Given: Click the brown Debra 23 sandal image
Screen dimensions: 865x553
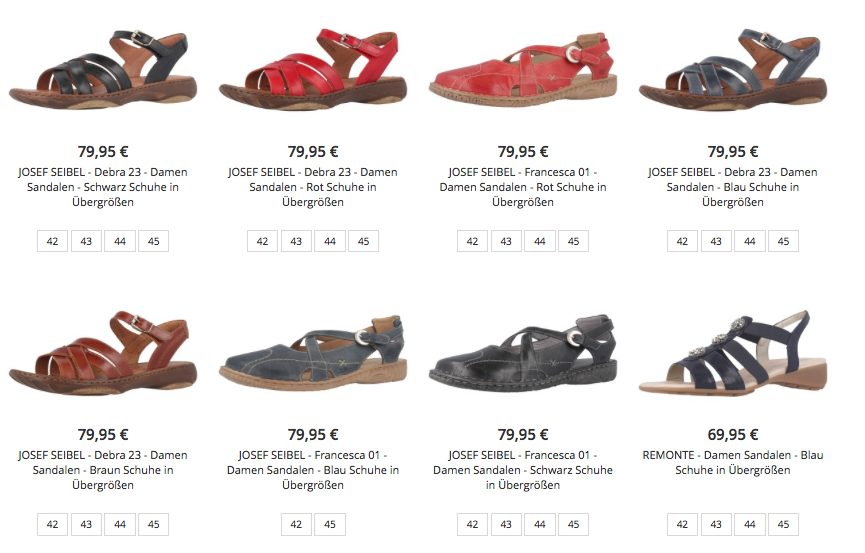Looking at the screenshot, I should pos(103,353).
